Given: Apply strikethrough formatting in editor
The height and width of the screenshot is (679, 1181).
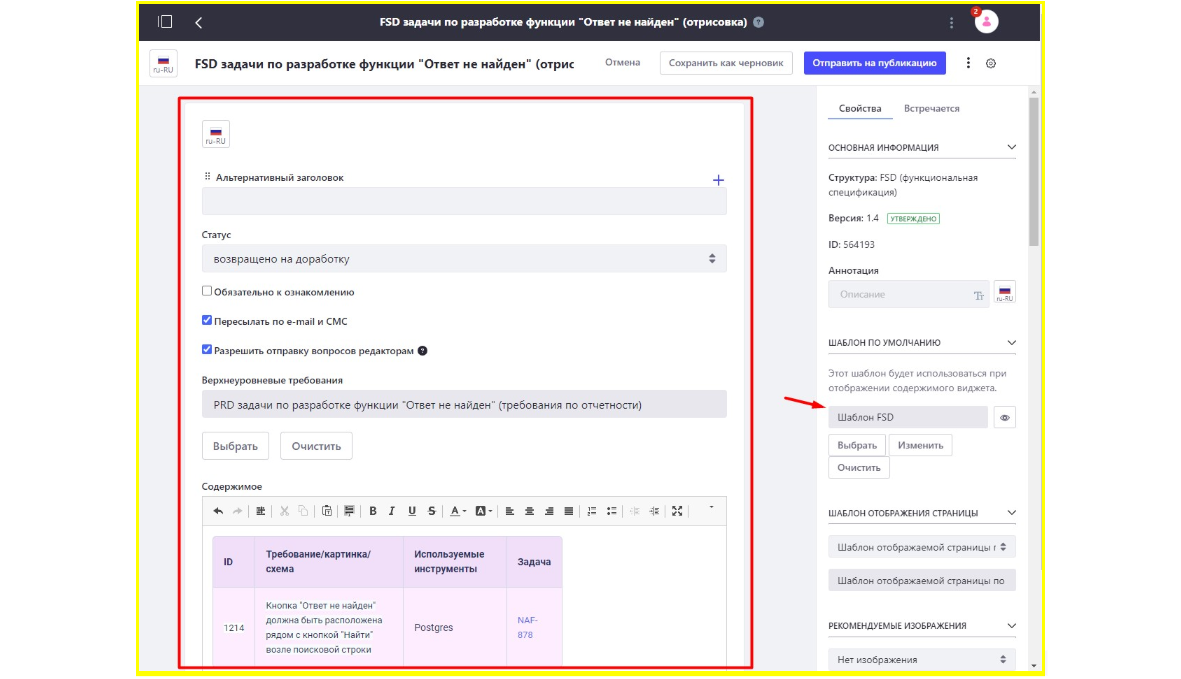Looking at the screenshot, I should point(432,511).
